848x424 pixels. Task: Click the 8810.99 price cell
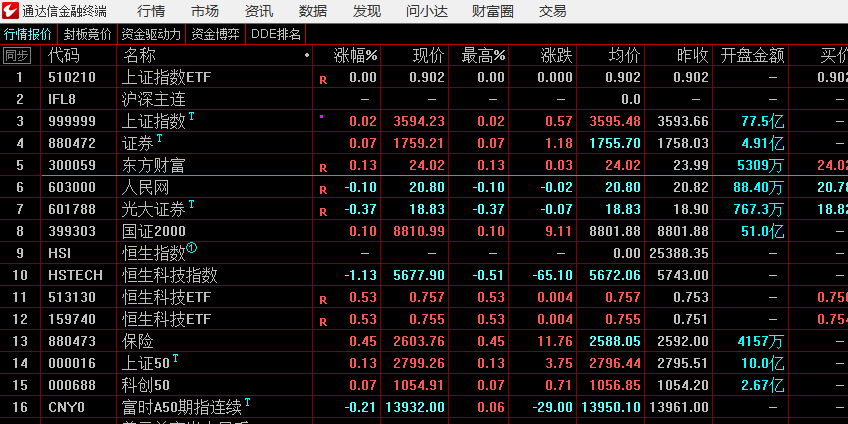tap(419, 231)
